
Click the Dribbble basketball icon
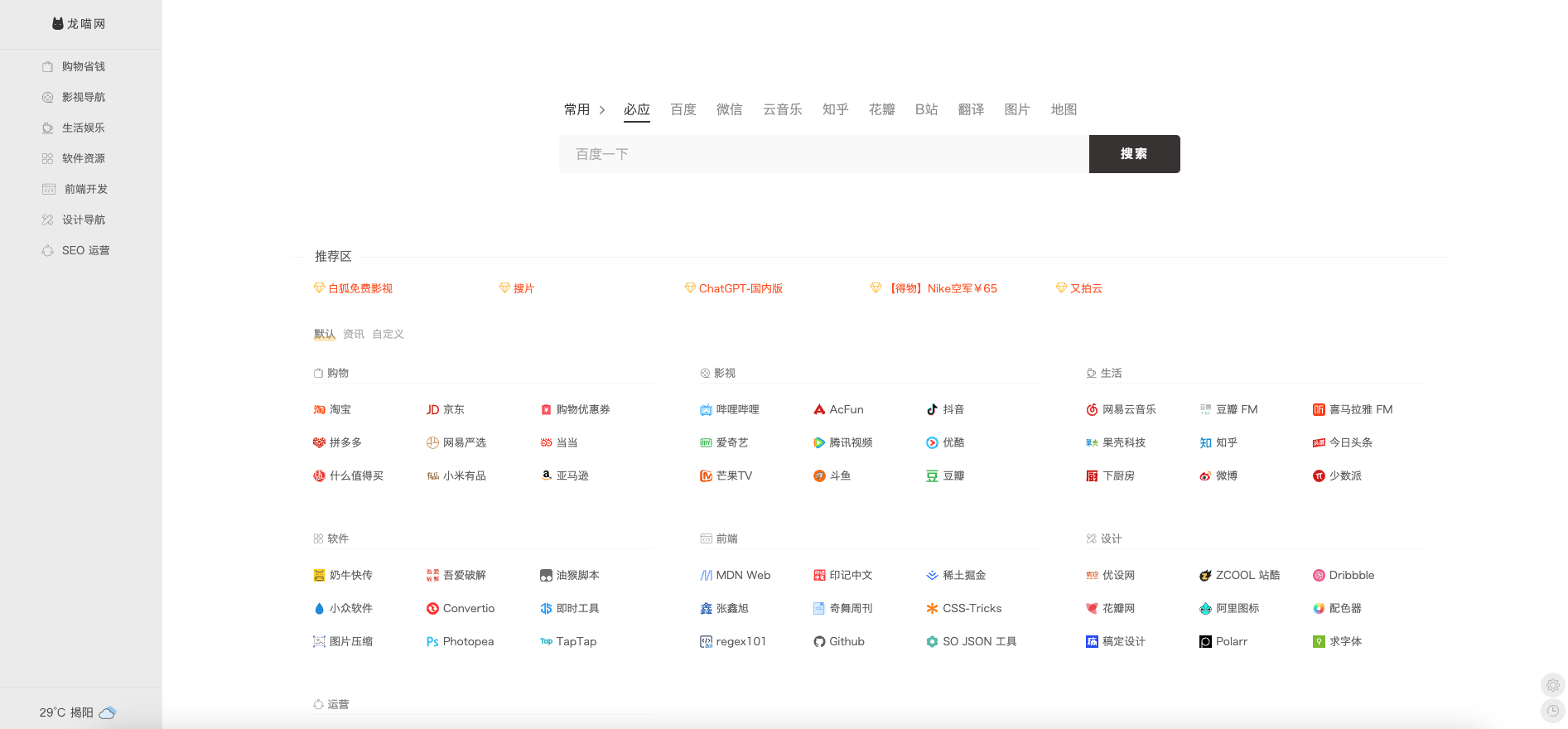click(1319, 575)
